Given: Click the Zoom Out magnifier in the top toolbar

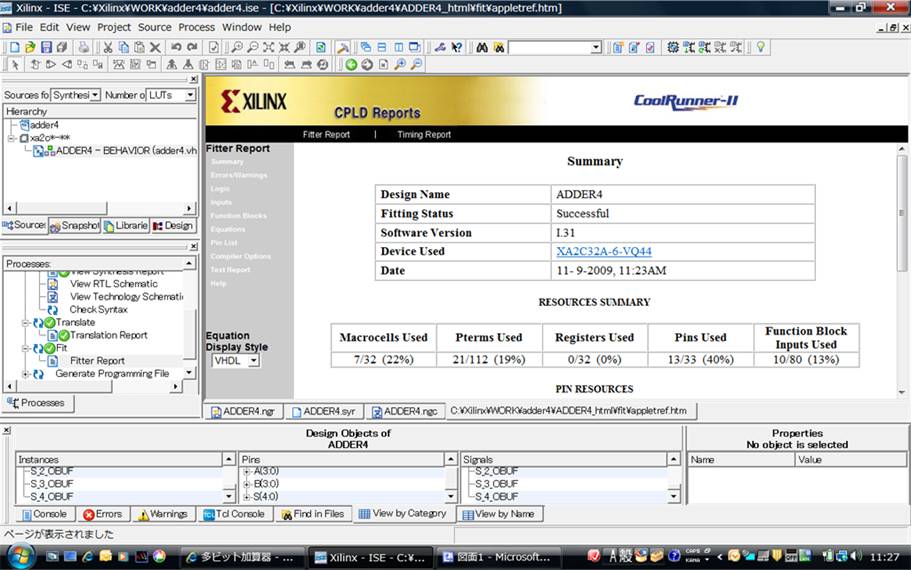Looking at the screenshot, I should tap(253, 48).
